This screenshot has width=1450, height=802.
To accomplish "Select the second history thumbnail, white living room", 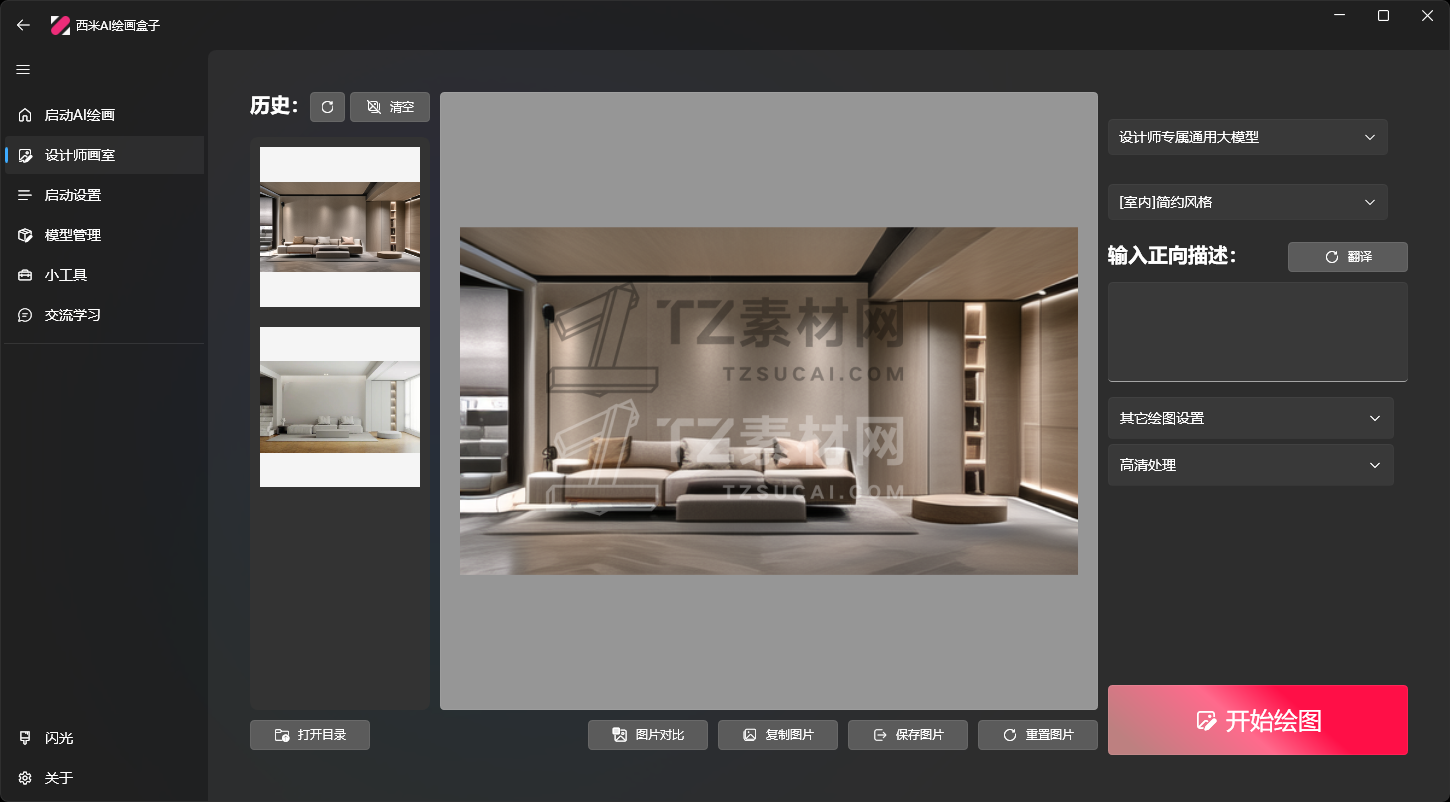I will click(x=340, y=407).
